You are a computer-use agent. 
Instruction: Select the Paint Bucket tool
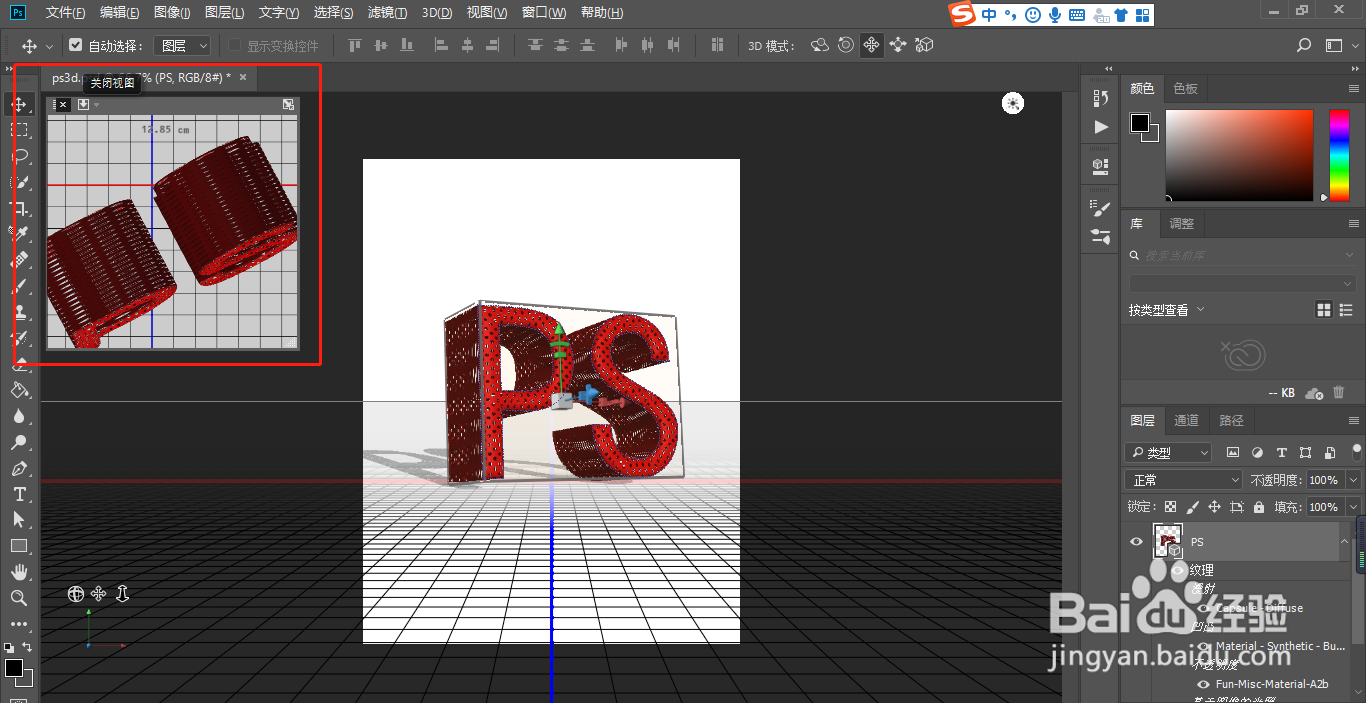(x=19, y=390)
